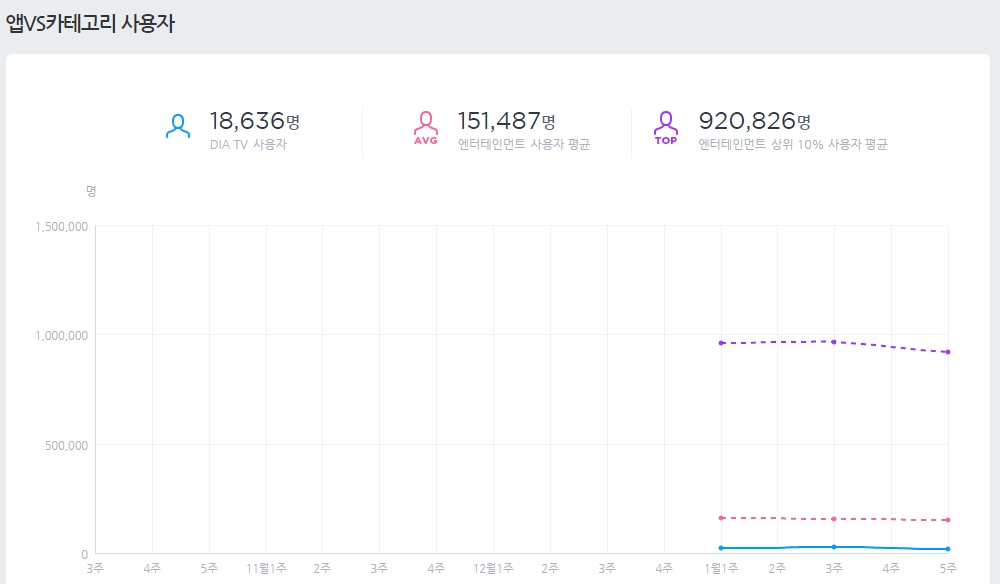Select the last blue data point on the right
1000x584 pixels.
point(947,549)
